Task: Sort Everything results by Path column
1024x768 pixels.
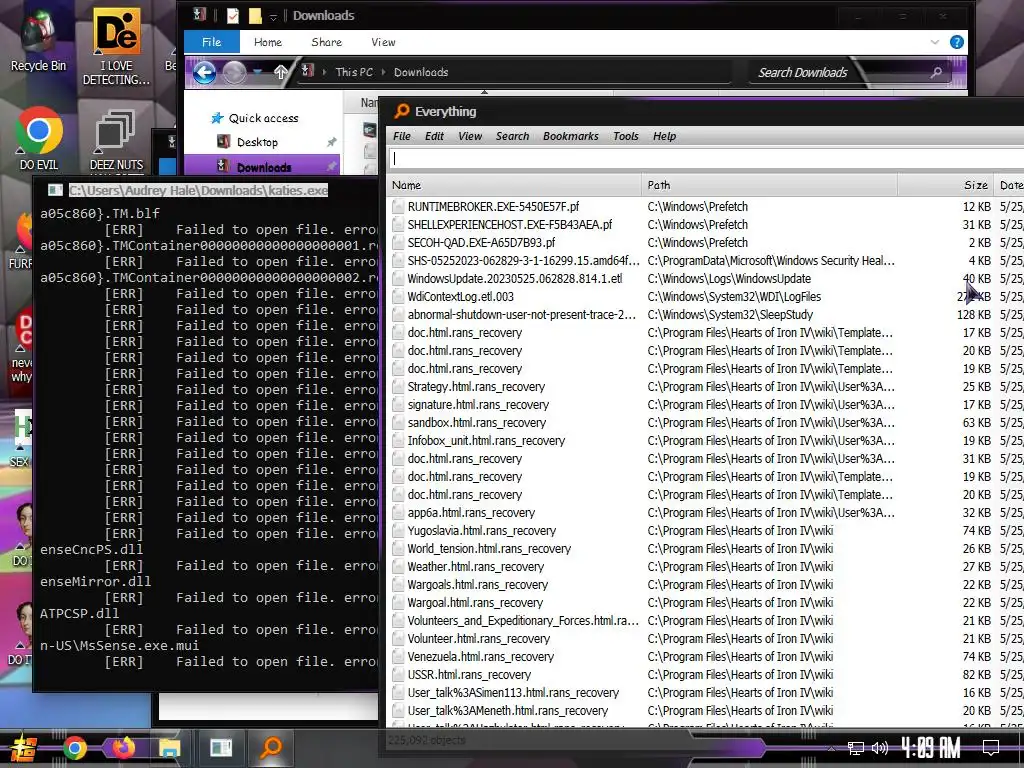Action: pos(769,185)
